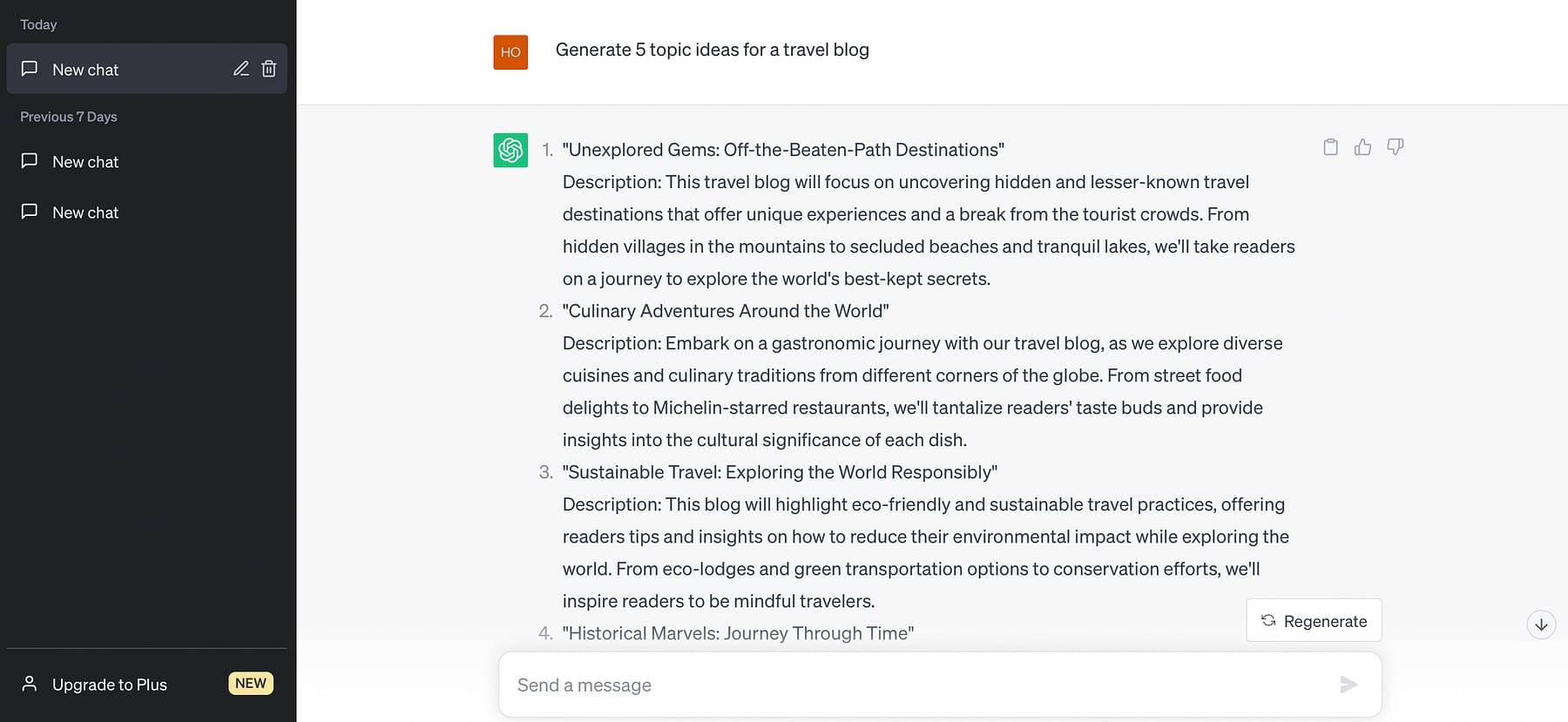Click the Previous 7 Days section label

pyautogui.click(x=68, y=116)
